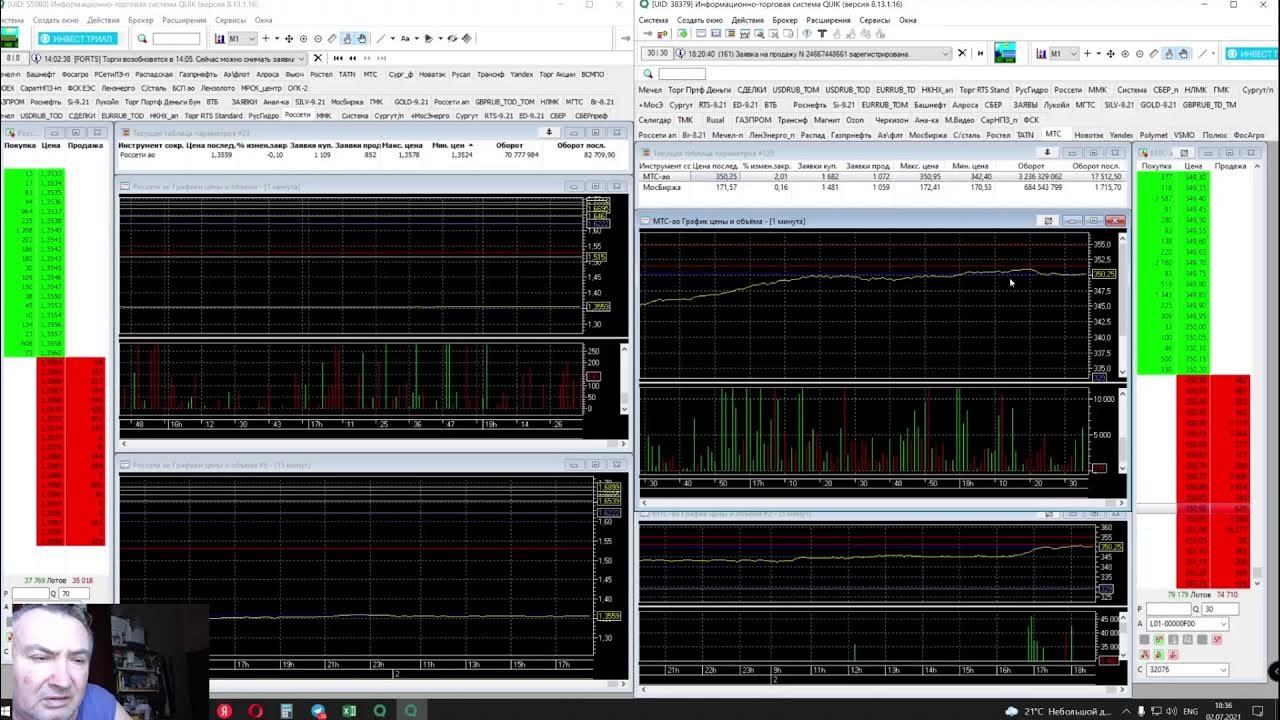Open the account L01-00000F00 dropdown
The width and height of the screenshot is (1280, 720).
click(1223, 623)
